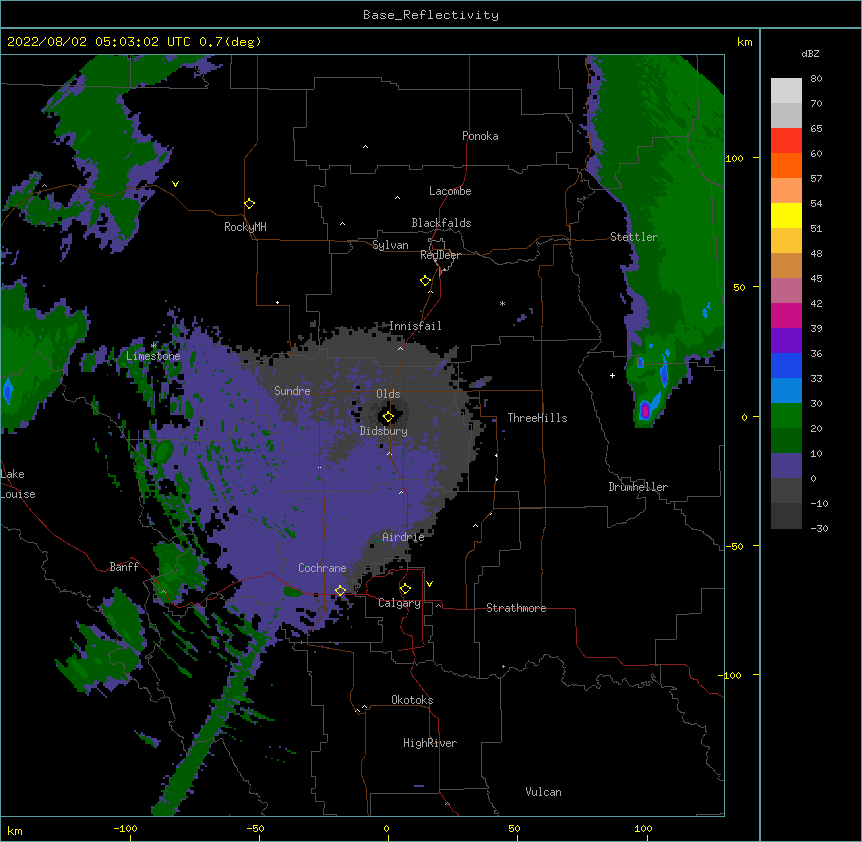Click the ThreeHills label
This screenshot has width=862, height=842.
(537, 418)
